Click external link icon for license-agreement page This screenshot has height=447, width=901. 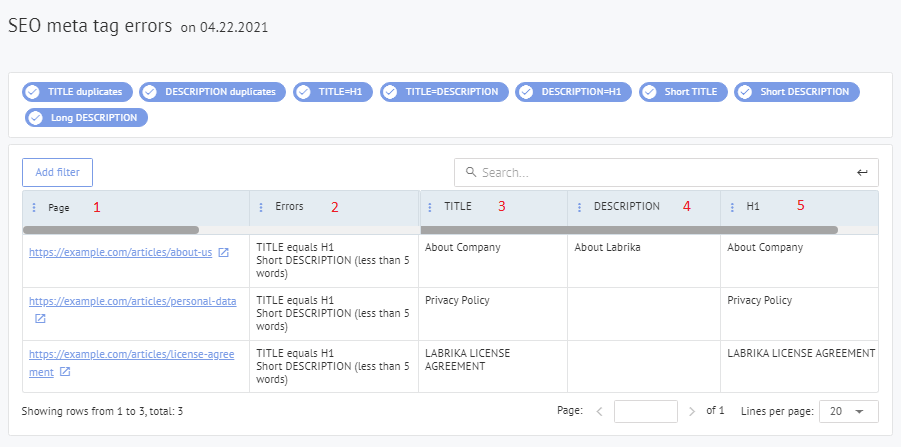click(64, 372)
